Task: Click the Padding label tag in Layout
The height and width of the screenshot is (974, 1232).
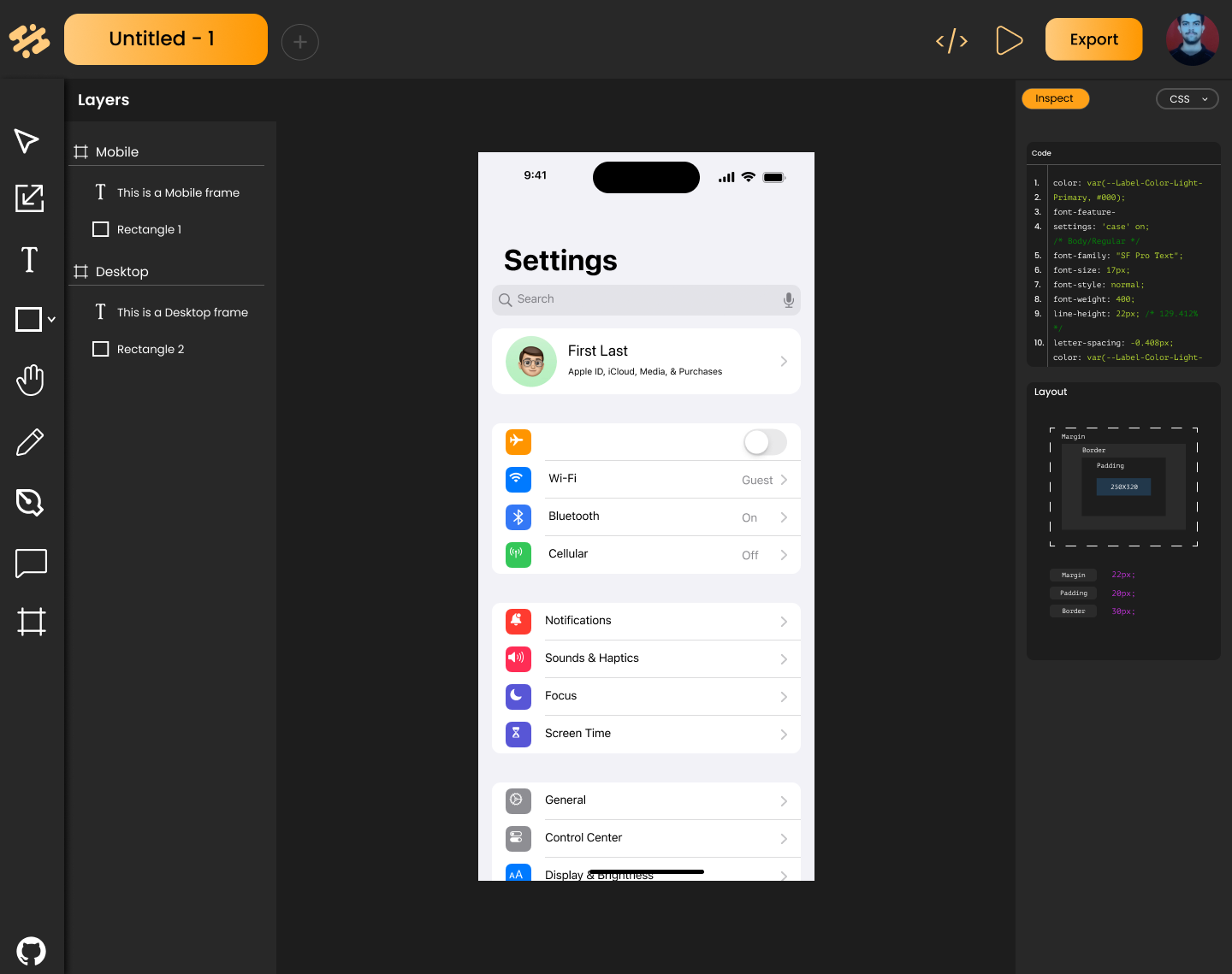Action: 1073,593
